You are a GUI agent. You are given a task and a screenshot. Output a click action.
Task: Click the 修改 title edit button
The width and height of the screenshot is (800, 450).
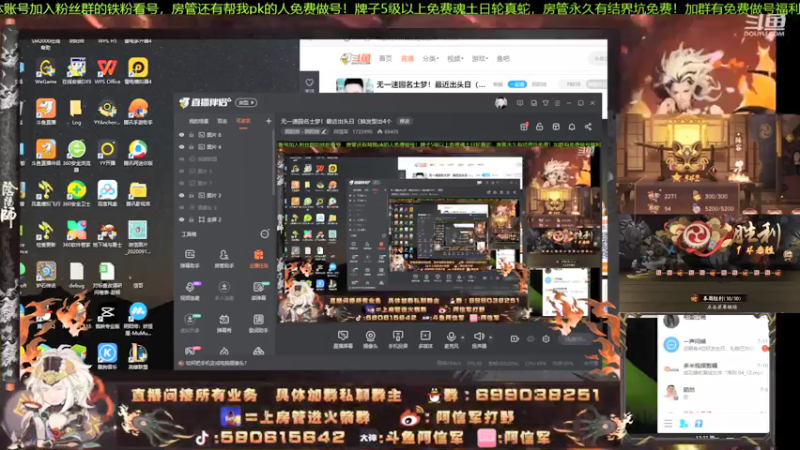405,121
